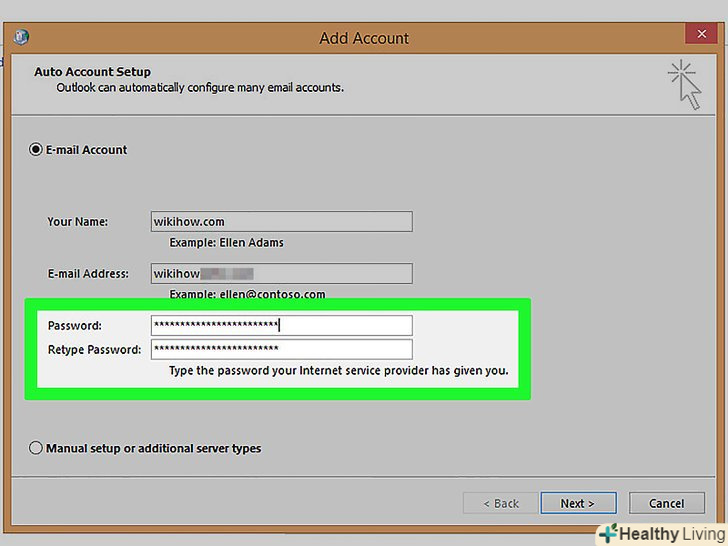Click the E-mail Address input field
The width and height of the screenshot is (728, 546).
281,273
